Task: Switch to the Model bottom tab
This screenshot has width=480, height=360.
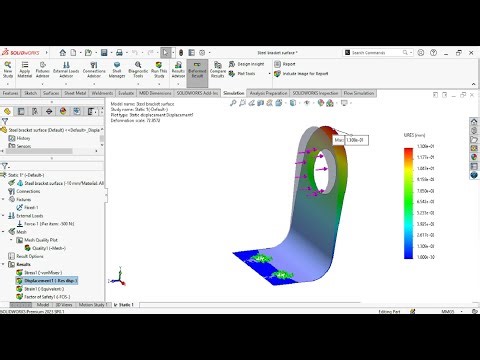Action: click(43, 305)
